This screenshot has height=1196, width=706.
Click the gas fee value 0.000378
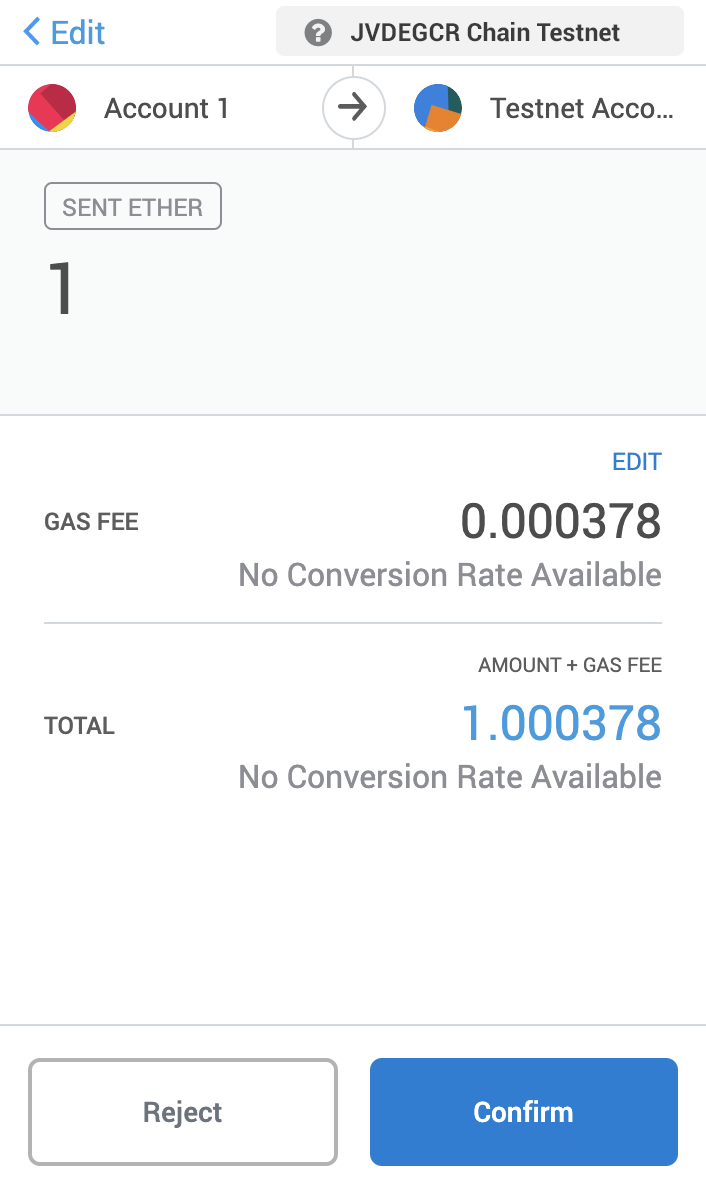click(560, 522)
